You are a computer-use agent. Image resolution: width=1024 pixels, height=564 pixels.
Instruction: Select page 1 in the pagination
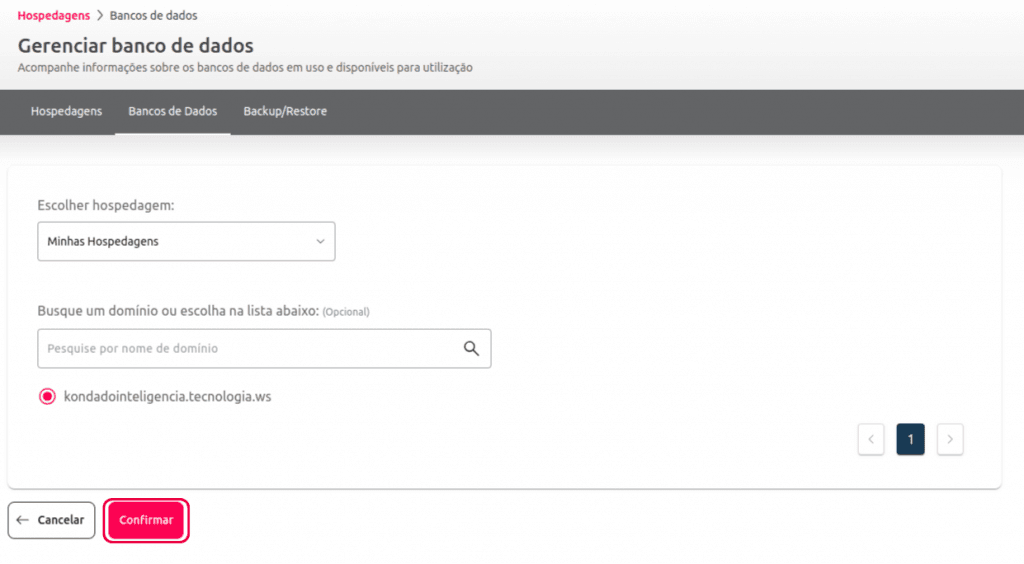[910, 439]
